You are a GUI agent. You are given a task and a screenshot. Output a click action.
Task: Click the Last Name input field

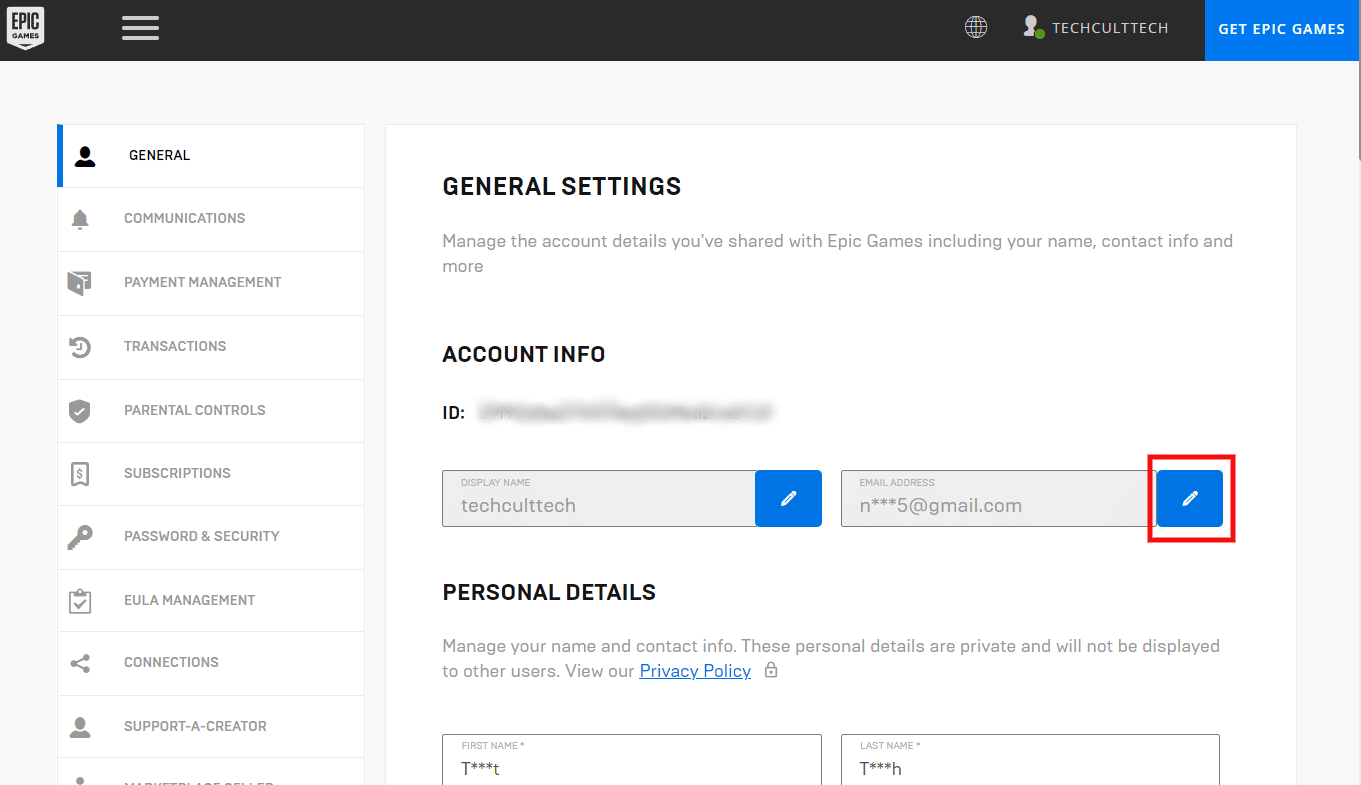1030,760
